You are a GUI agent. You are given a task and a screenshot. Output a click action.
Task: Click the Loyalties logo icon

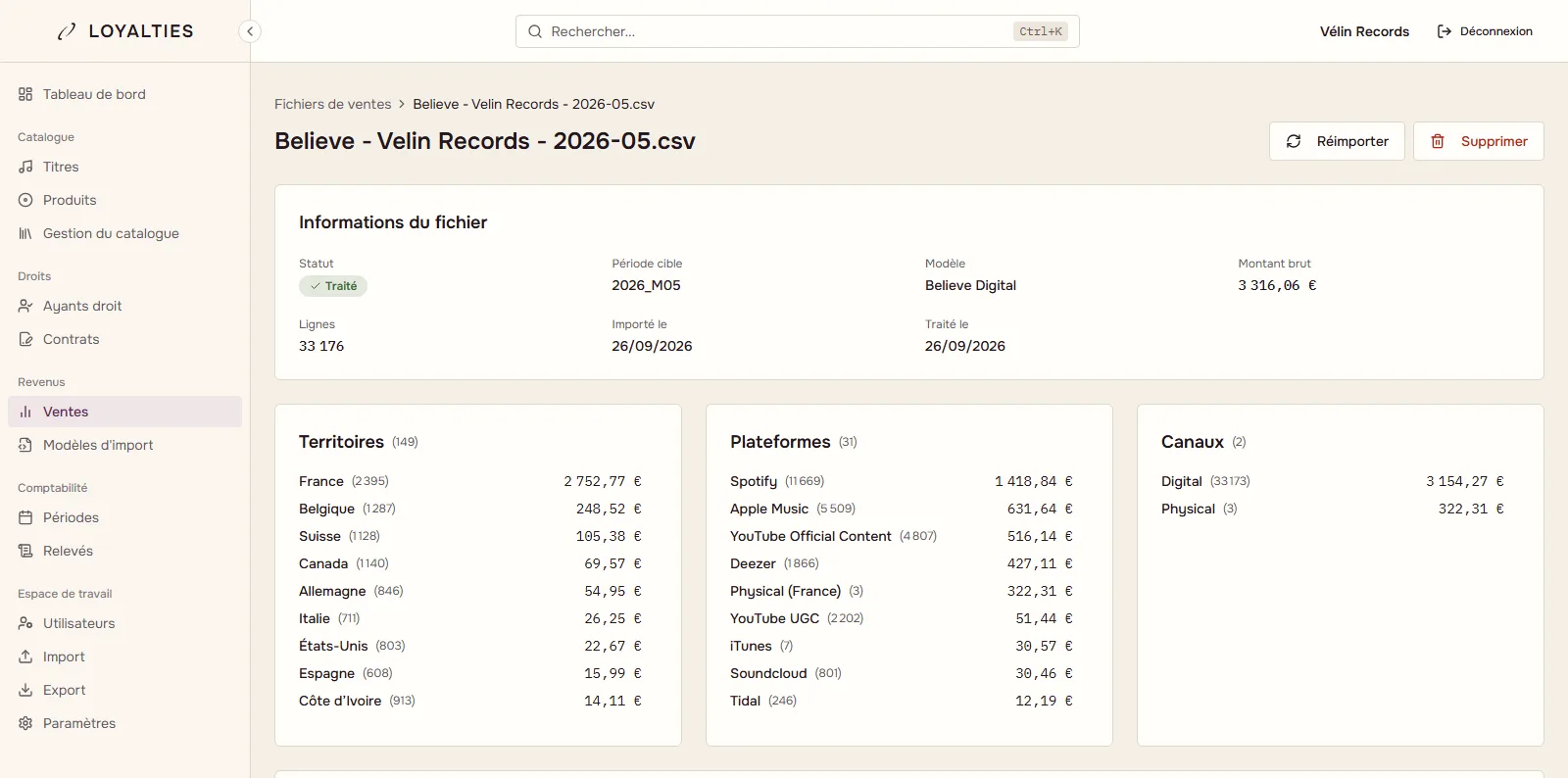67,31
